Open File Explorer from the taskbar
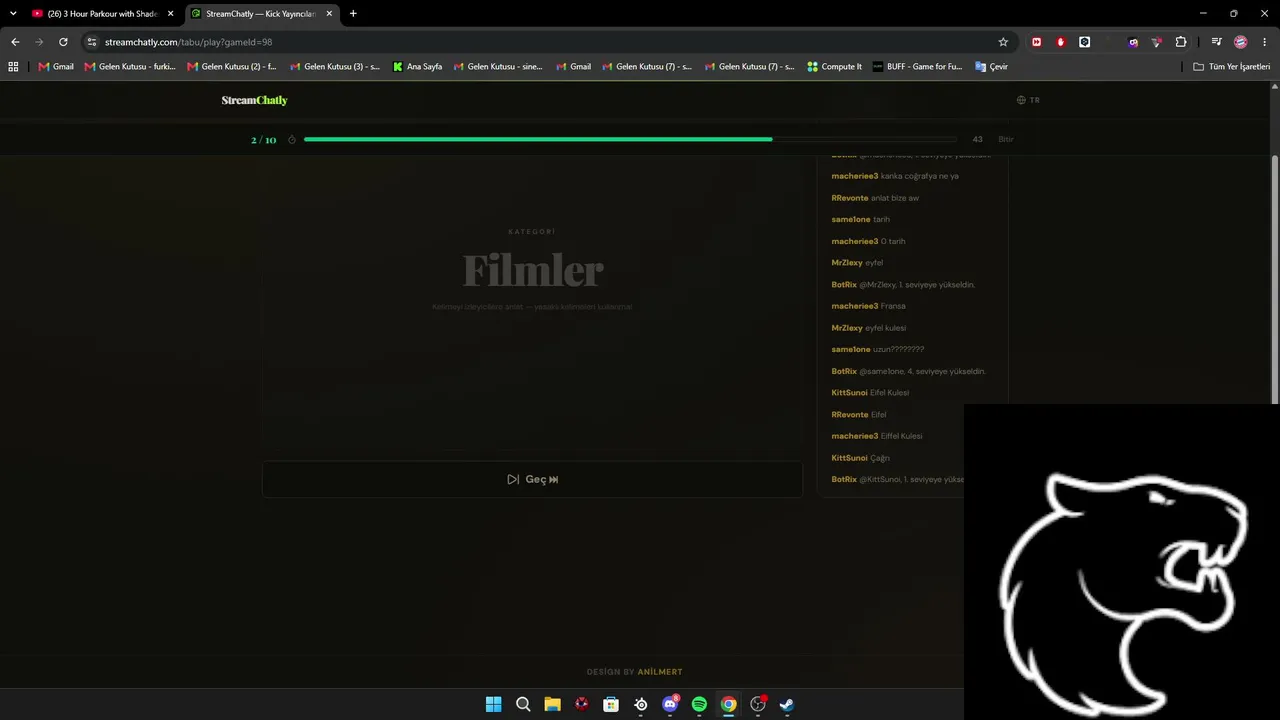The width and height of the screenshot is (1280, 720). pos(552,704)
